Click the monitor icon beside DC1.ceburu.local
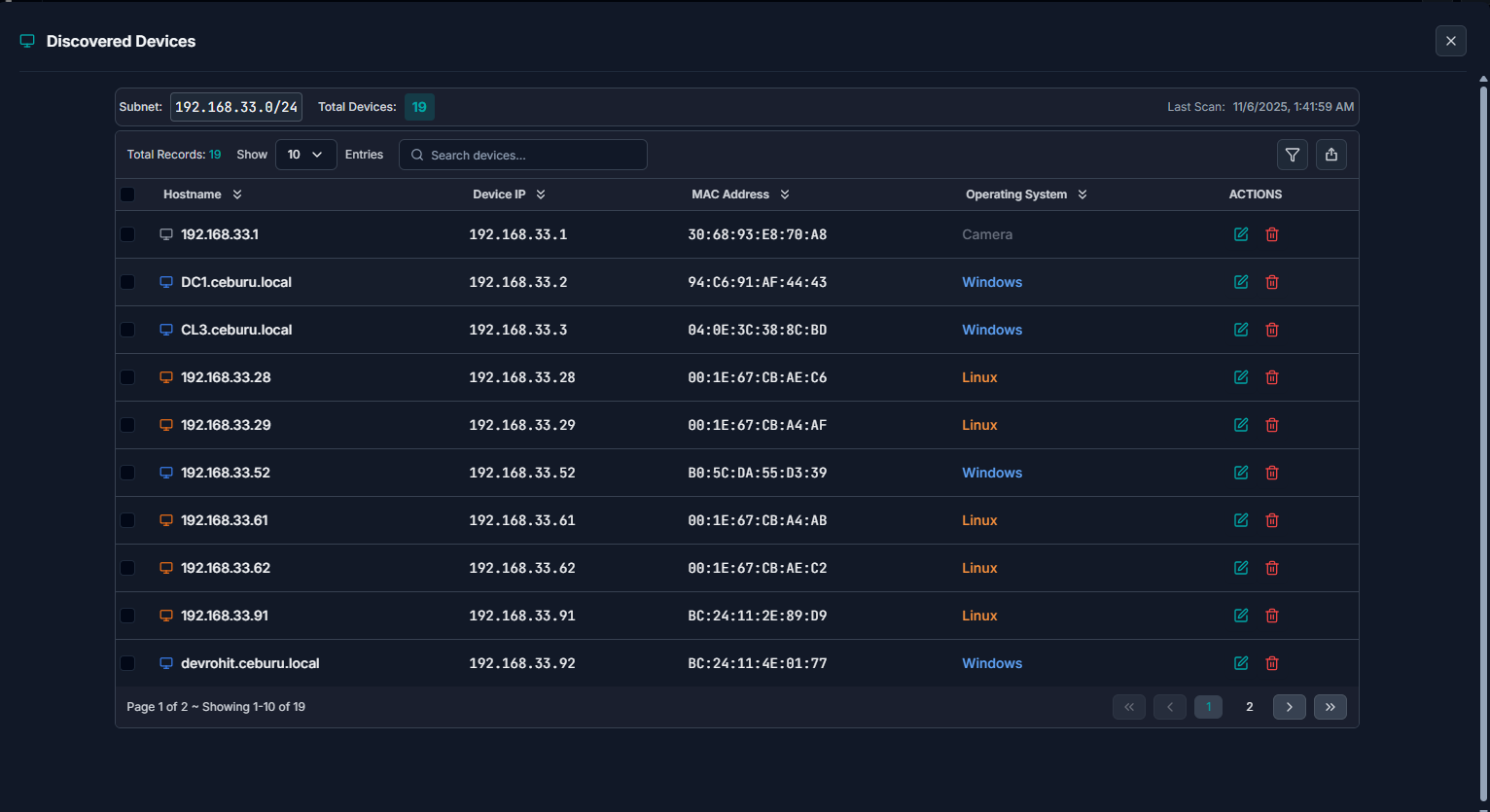The height and width of the screenshot is (812, 1490). (x=166, y=282)
